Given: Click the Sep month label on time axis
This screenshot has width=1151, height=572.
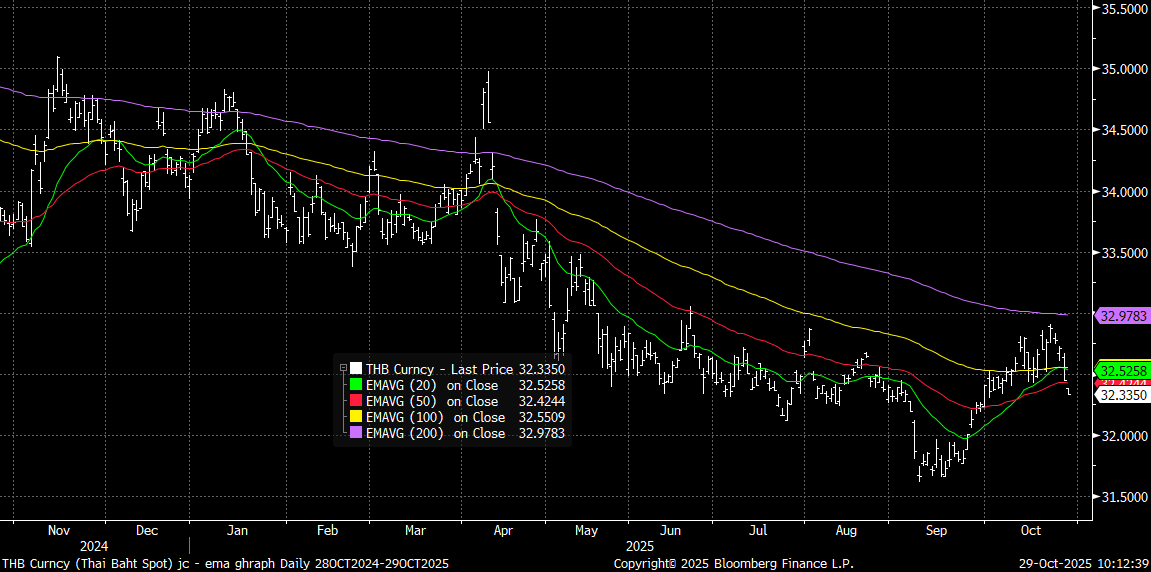Looking at the screenshot, I should point(935,530).
